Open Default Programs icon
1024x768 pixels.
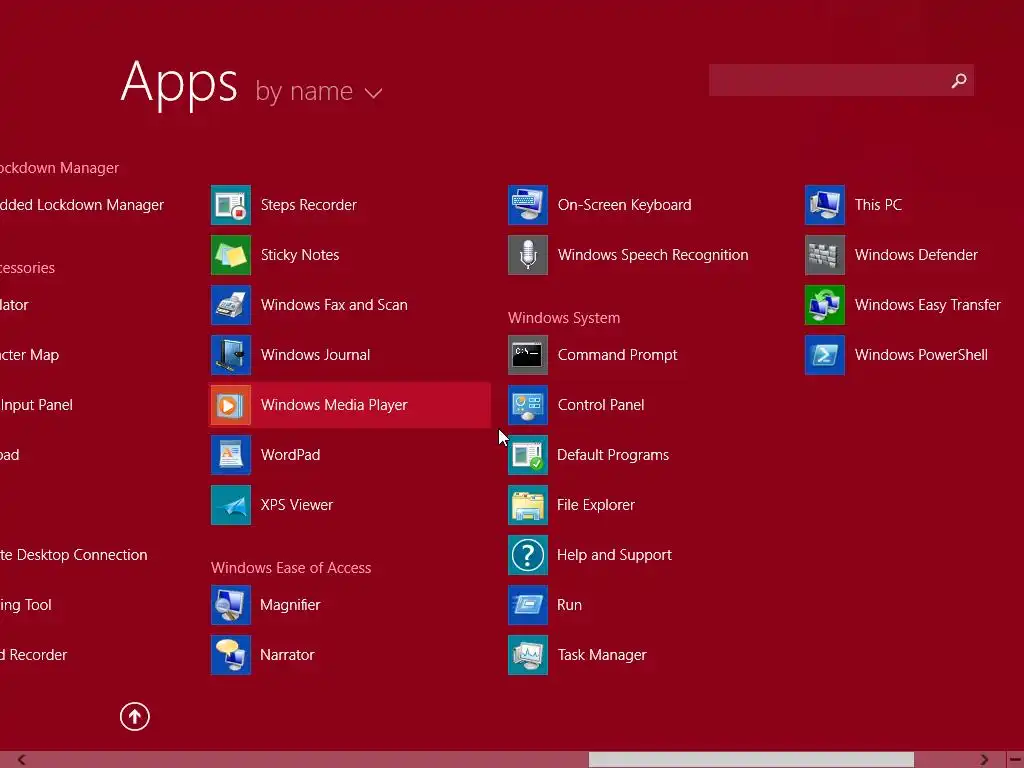(528, 455)
